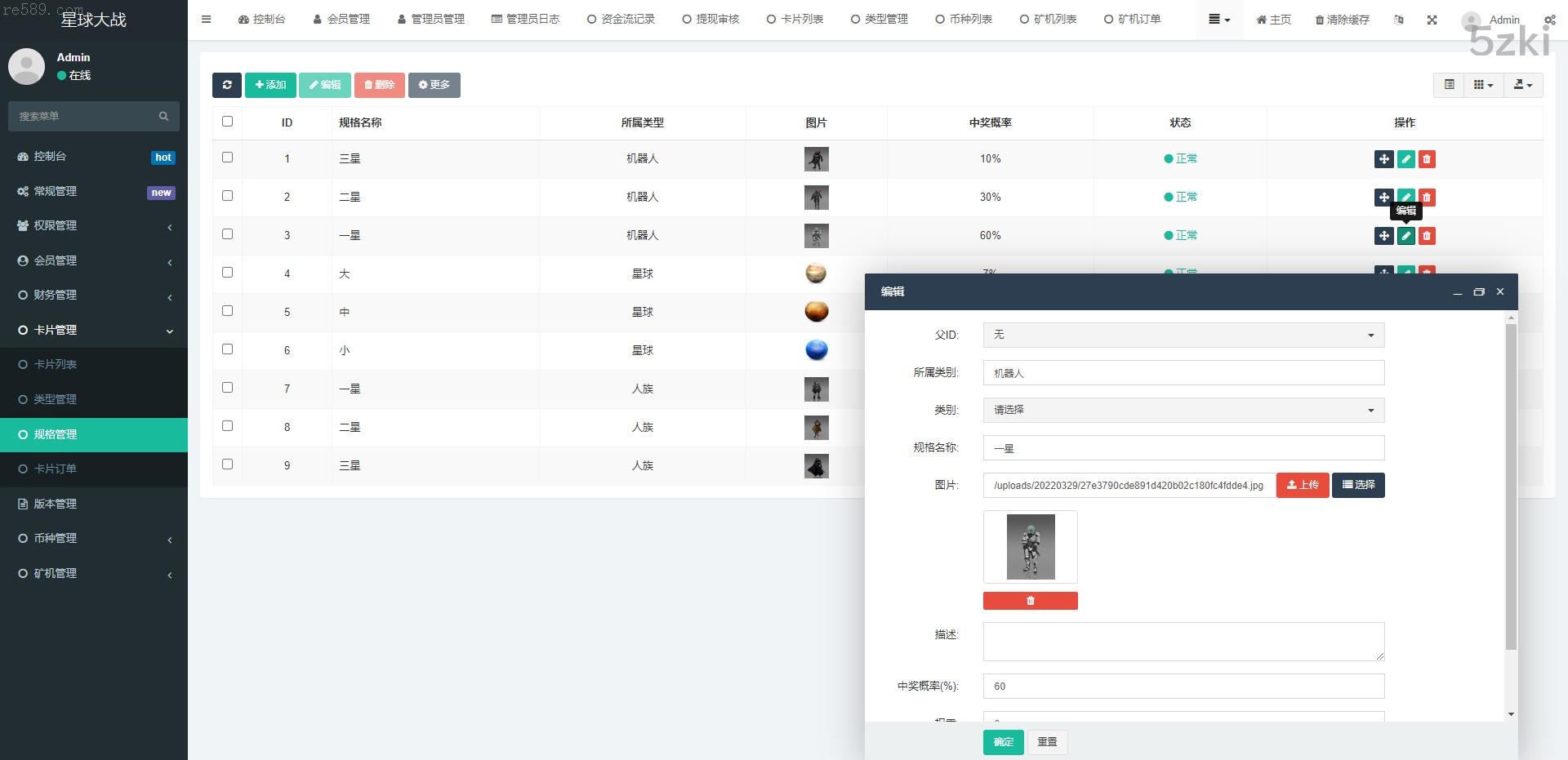The image size is (1568, 760).
Task: Click the drag-move icon in row 1
Action: click(x=1383, y=159)
